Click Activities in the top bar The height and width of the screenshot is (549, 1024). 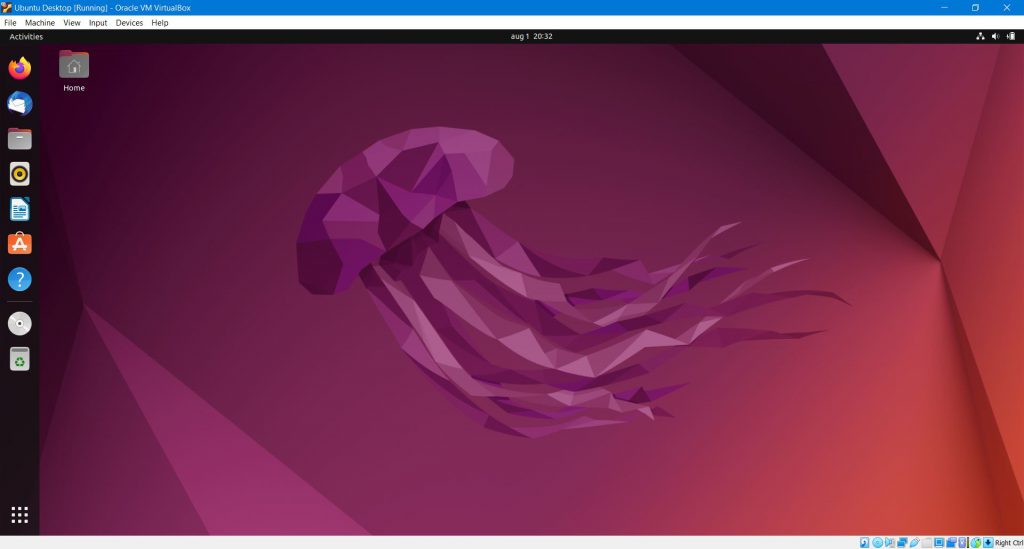coord(26,37)
